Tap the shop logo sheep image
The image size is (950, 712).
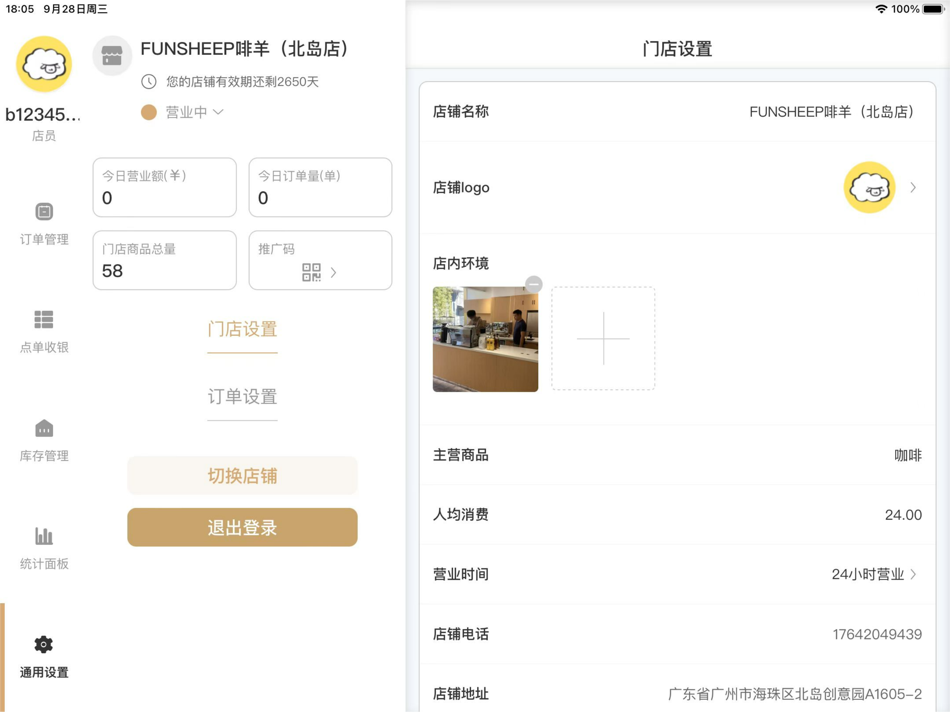click(869, 187)
